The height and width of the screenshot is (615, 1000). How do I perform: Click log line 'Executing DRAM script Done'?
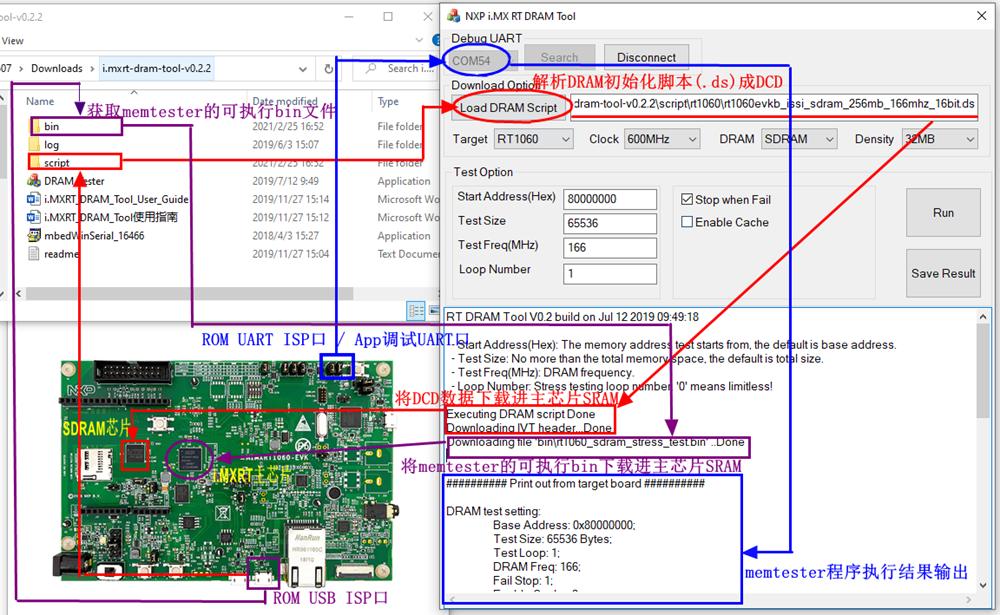click(520, 414)
